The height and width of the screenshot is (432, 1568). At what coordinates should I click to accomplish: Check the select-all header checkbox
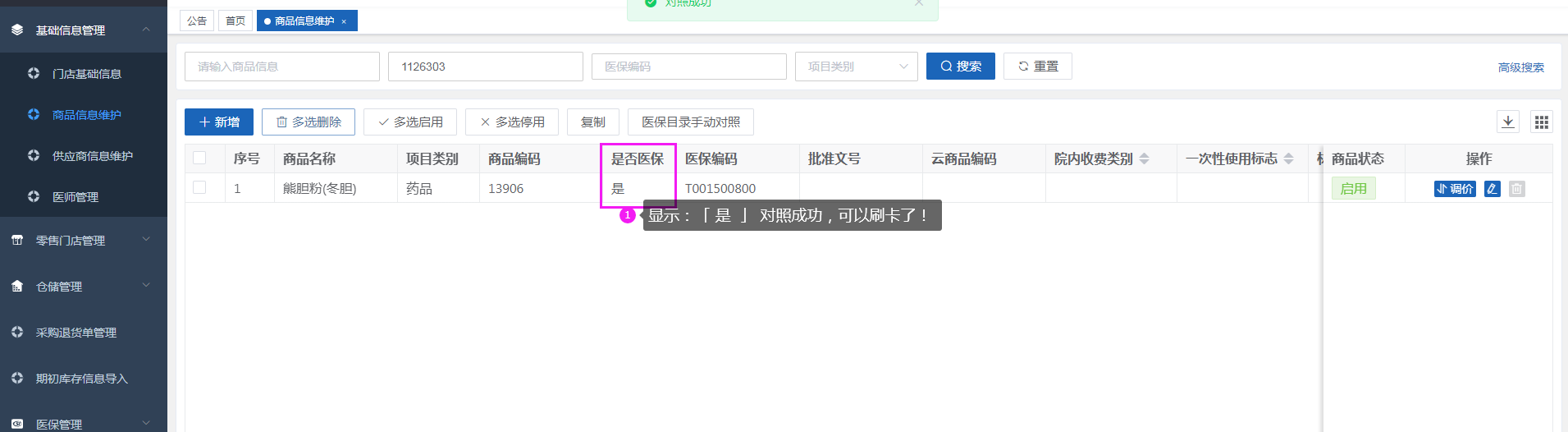point(199,158)
